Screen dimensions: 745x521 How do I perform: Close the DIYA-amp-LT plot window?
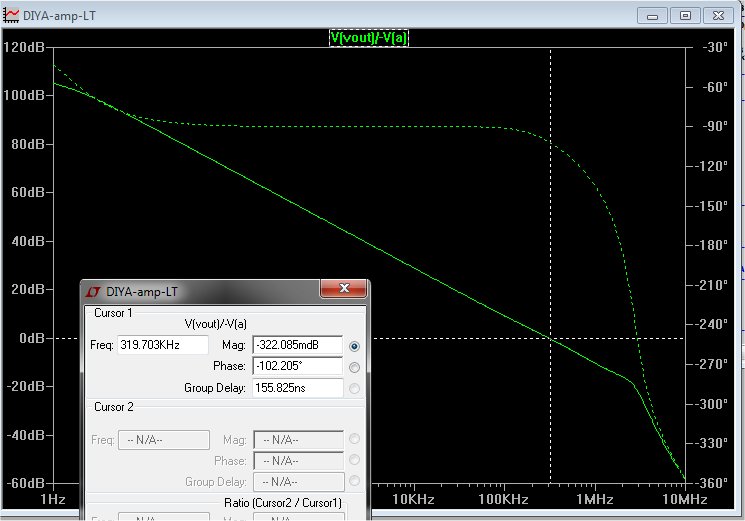click(718, 16)
